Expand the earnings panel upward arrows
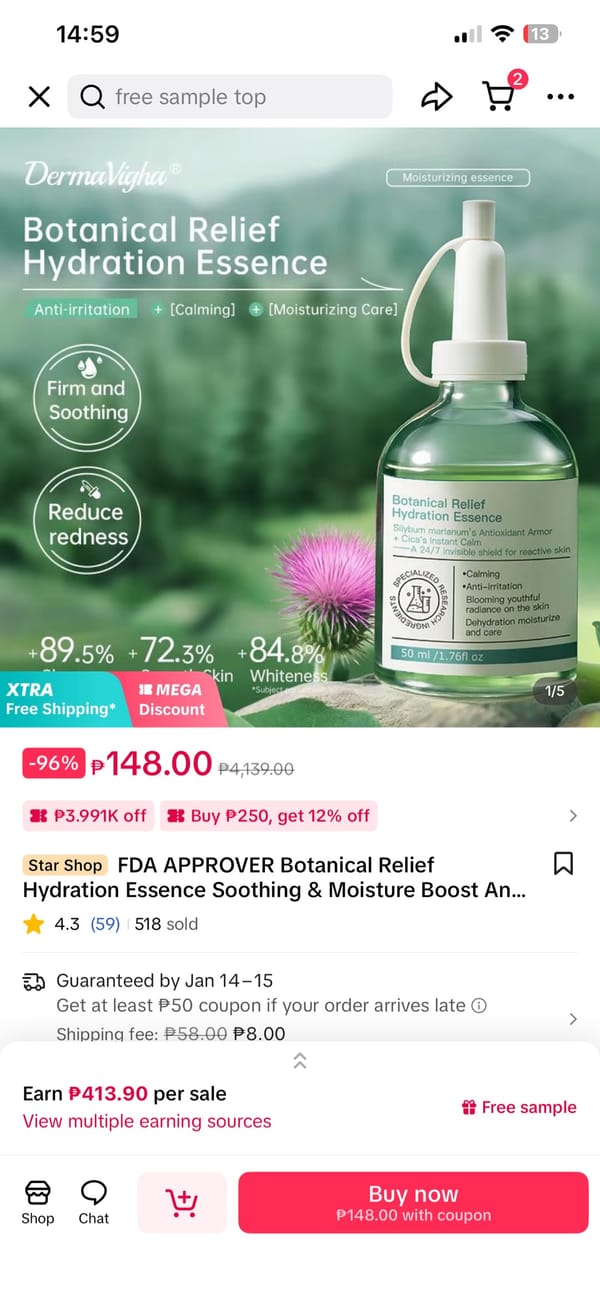 [300, 1061]
